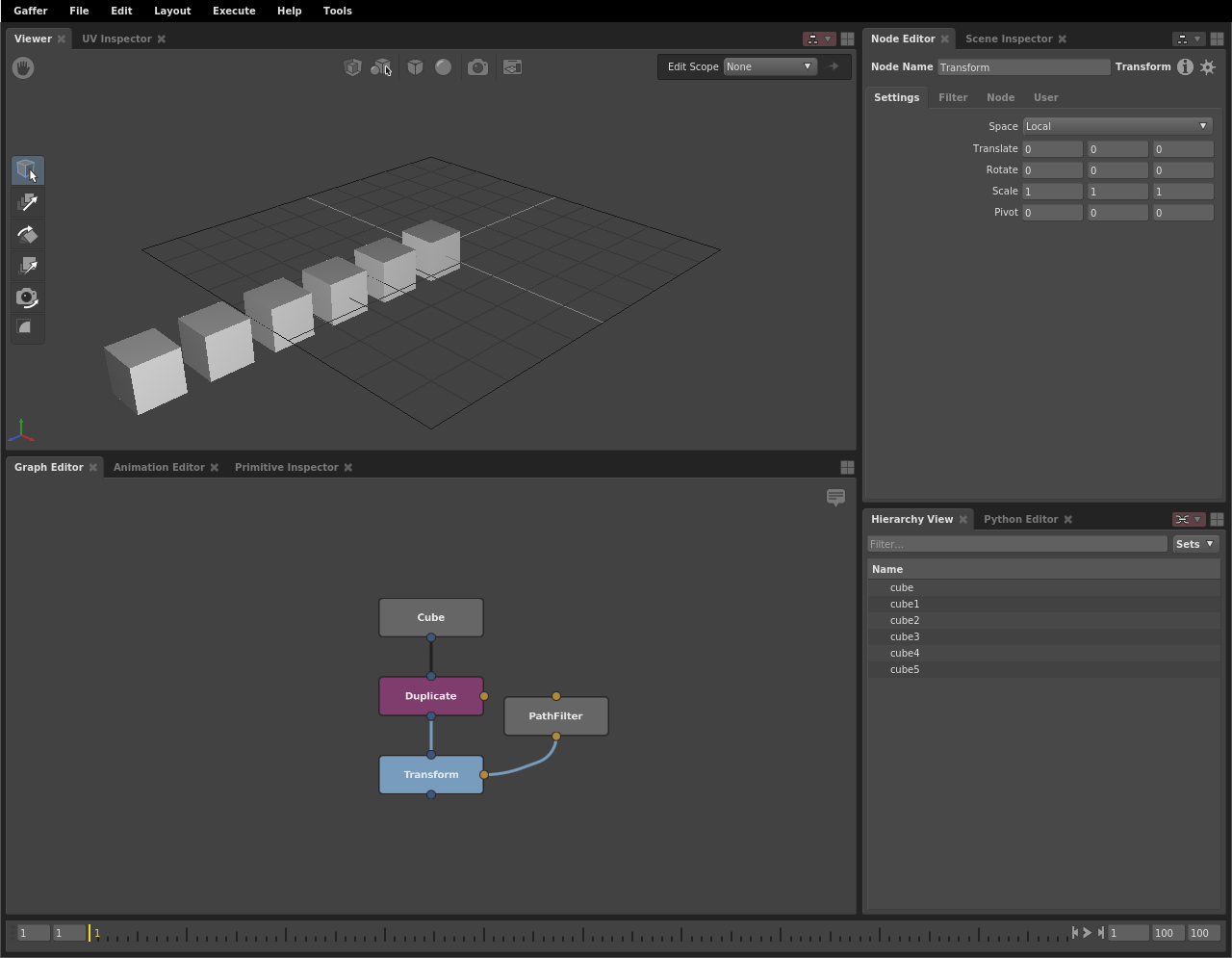Open the Execute menu
Screen dimensions: 1232x958
[234, 11]
